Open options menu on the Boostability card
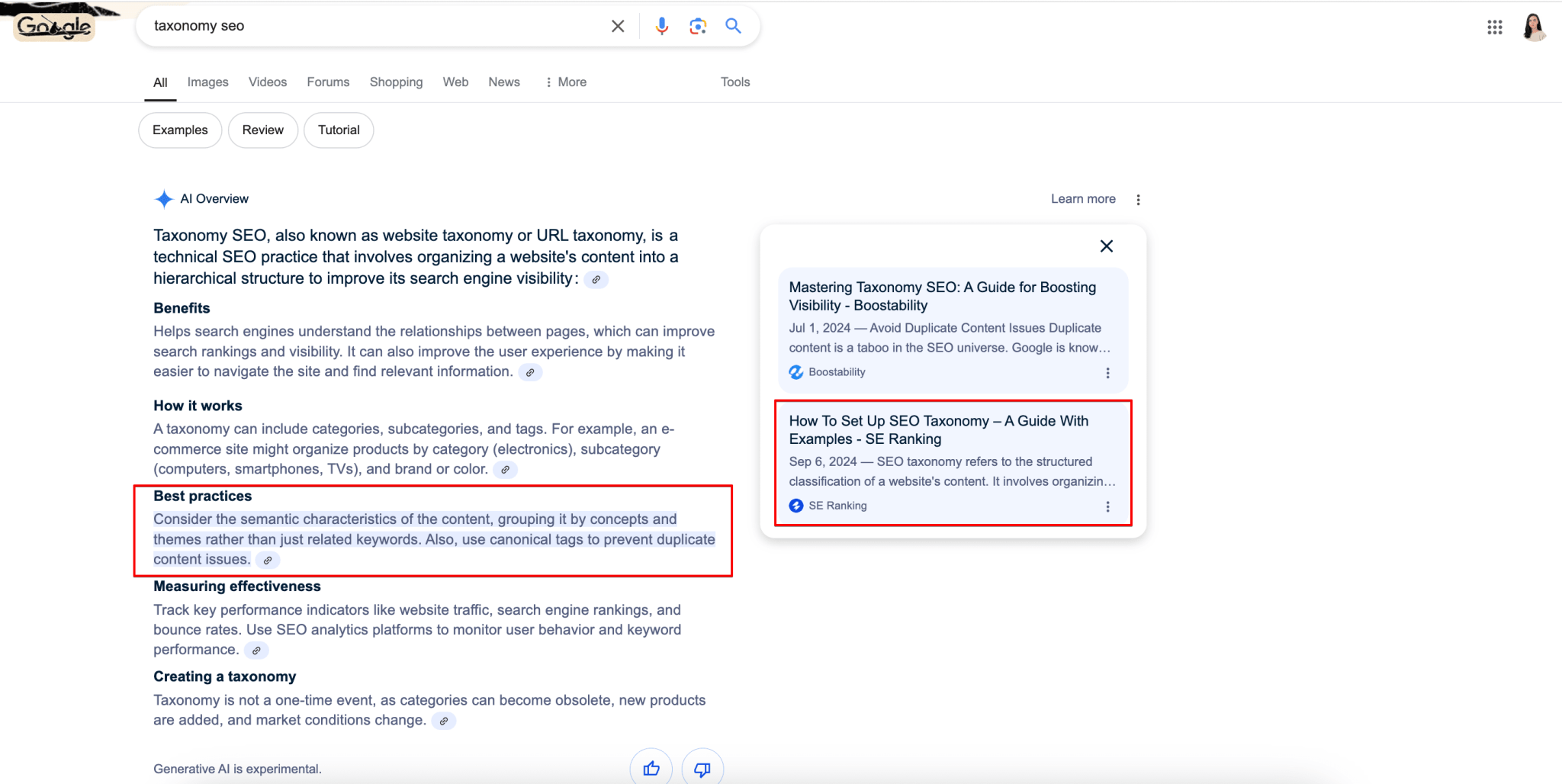The image size is (1562, 784). (1107, 373)
